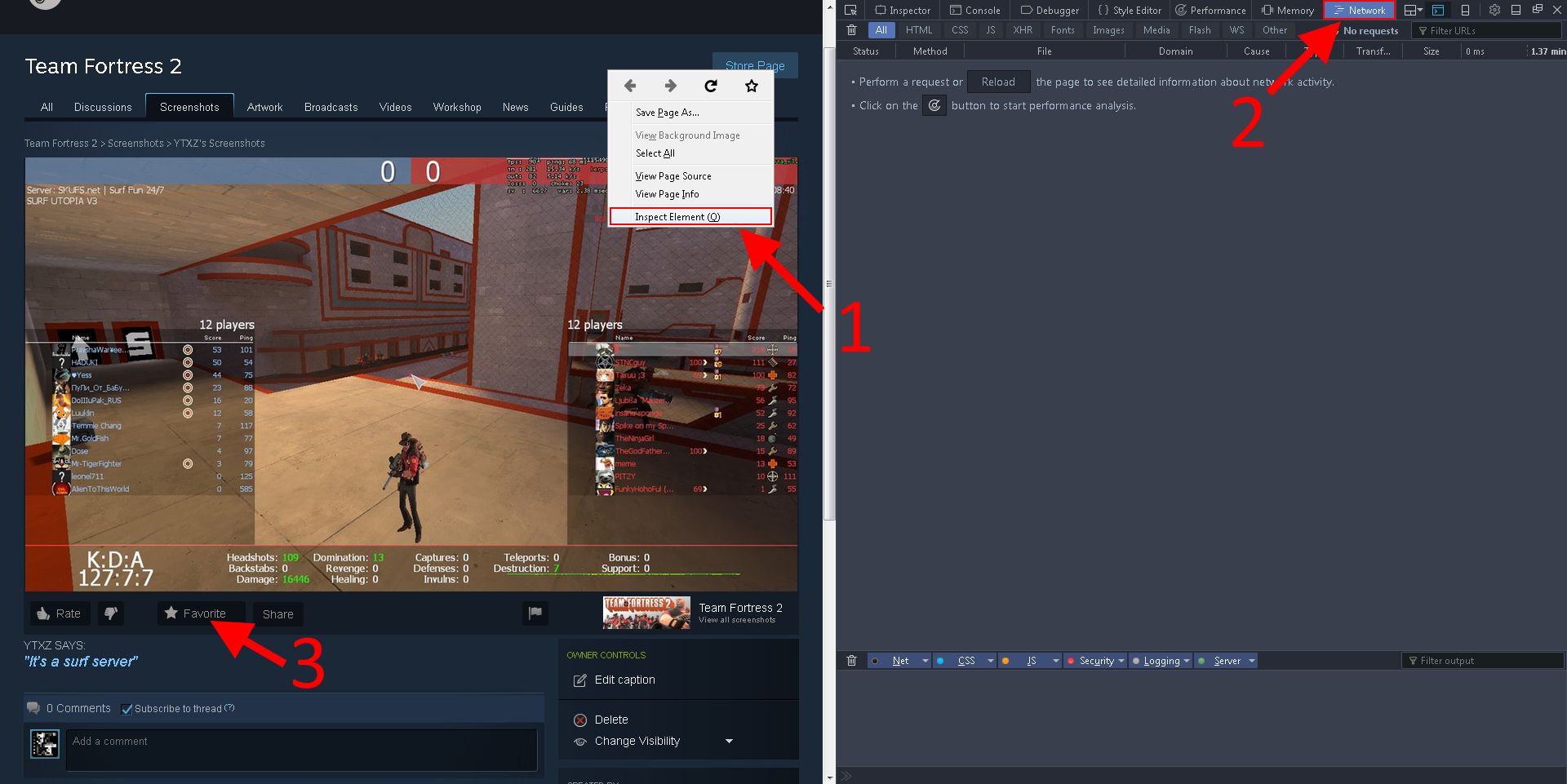Toggle the Fonts network filter
Viewport: 1567px width, 784px height.
click(x=1063, y=30)
